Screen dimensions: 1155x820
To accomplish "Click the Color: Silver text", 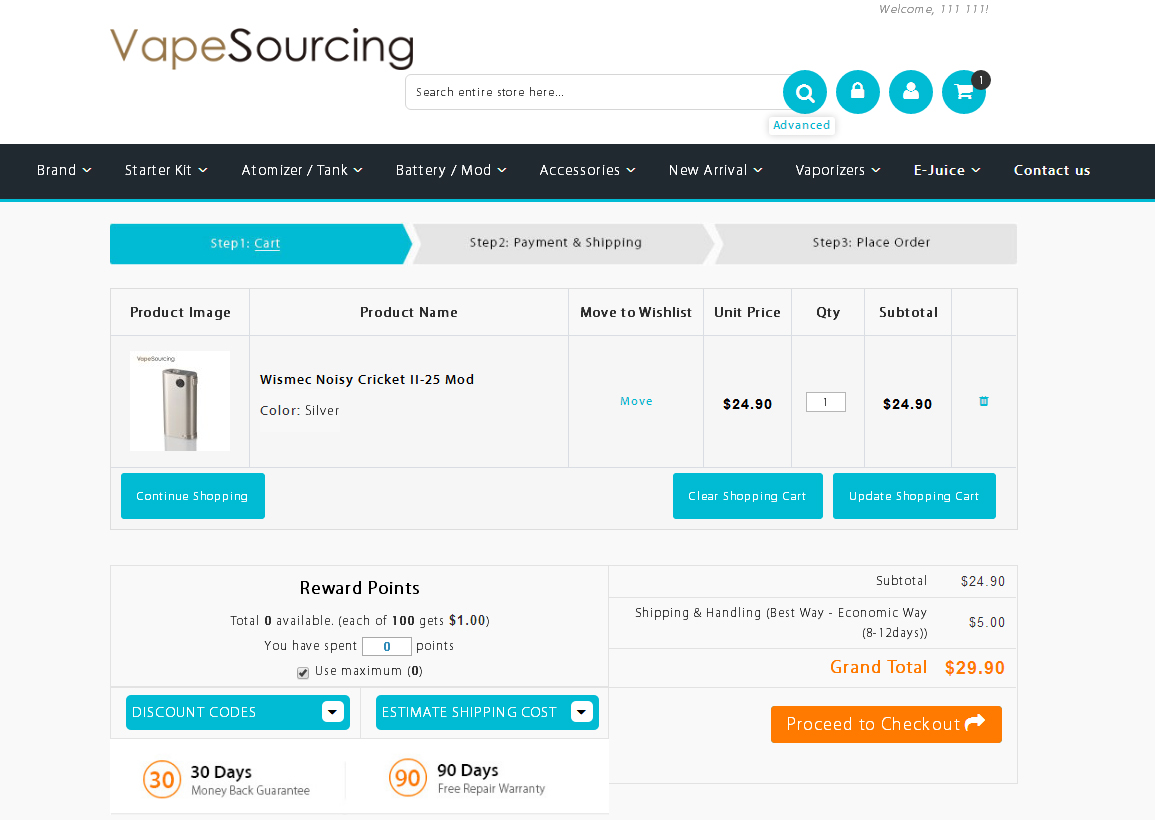I will pos(300,410).
